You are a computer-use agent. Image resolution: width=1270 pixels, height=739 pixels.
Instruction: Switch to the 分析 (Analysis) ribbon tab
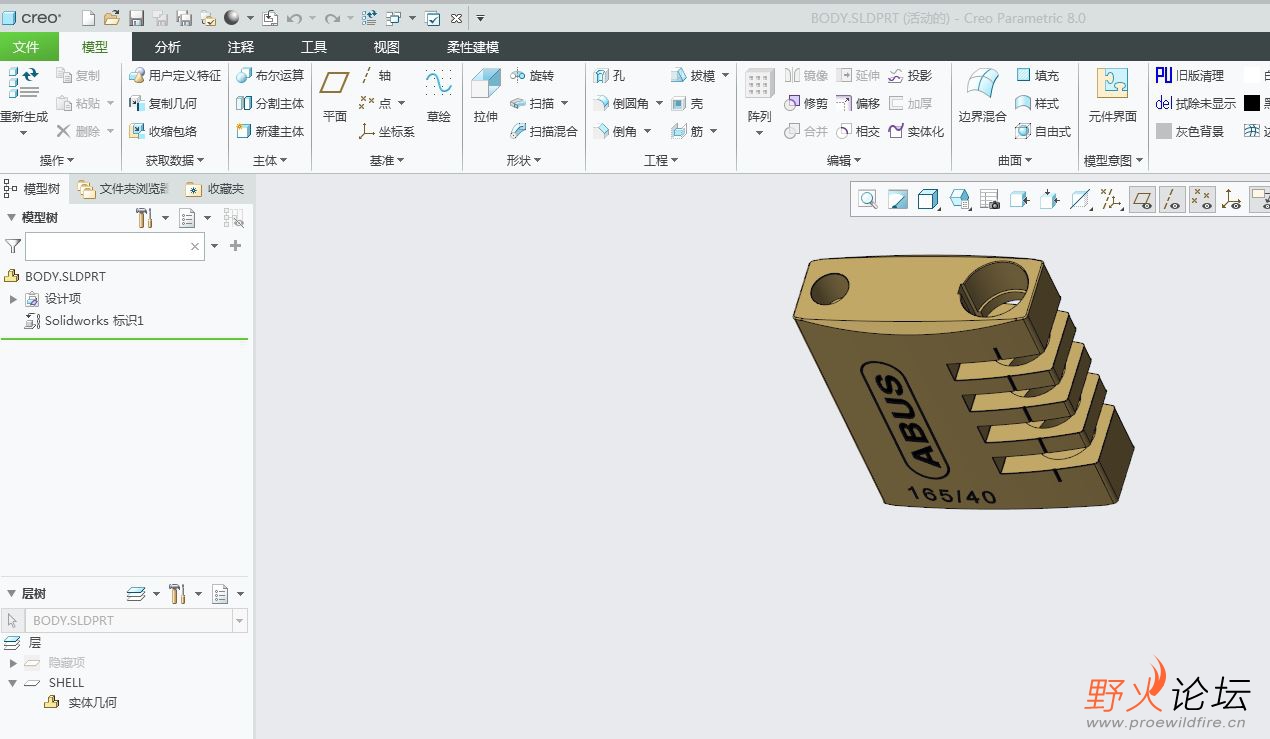click(x=168, y=47)
